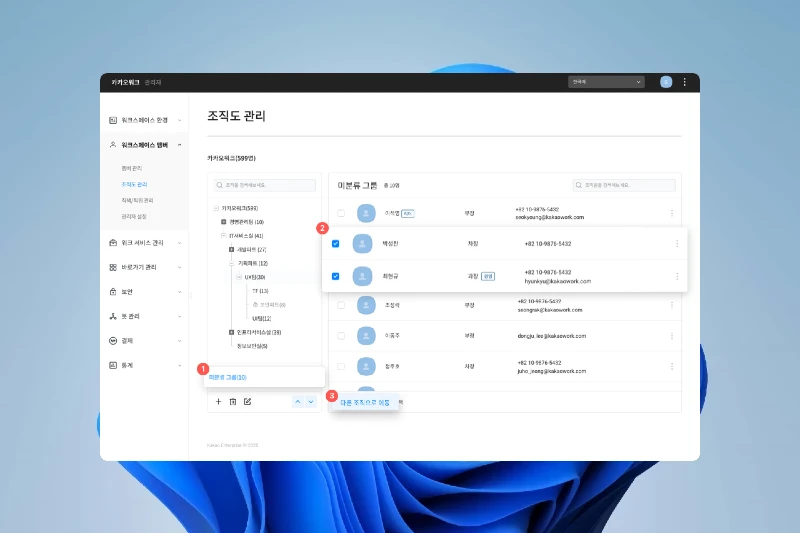The image size is (800, 533).
Task: Expand the 인프라서비스실 (39) tree node
Action: [x=231, y=332]
